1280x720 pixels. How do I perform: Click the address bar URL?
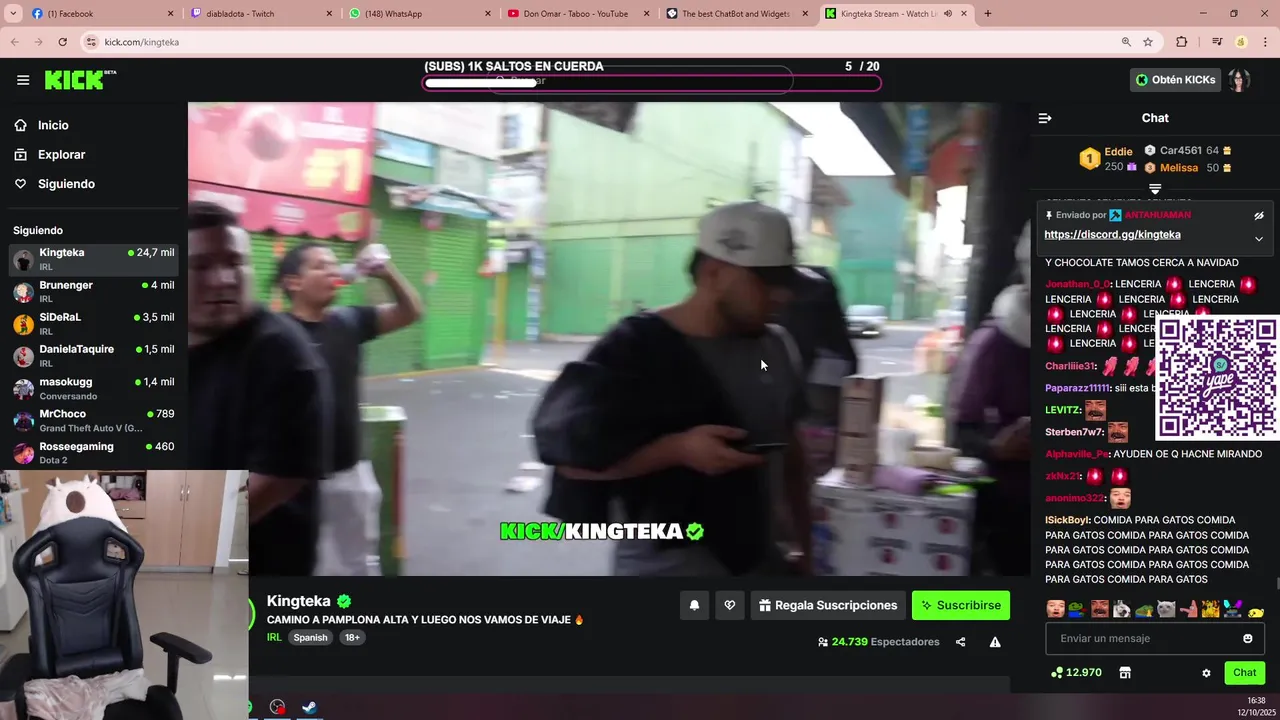(x=142, y=42)
